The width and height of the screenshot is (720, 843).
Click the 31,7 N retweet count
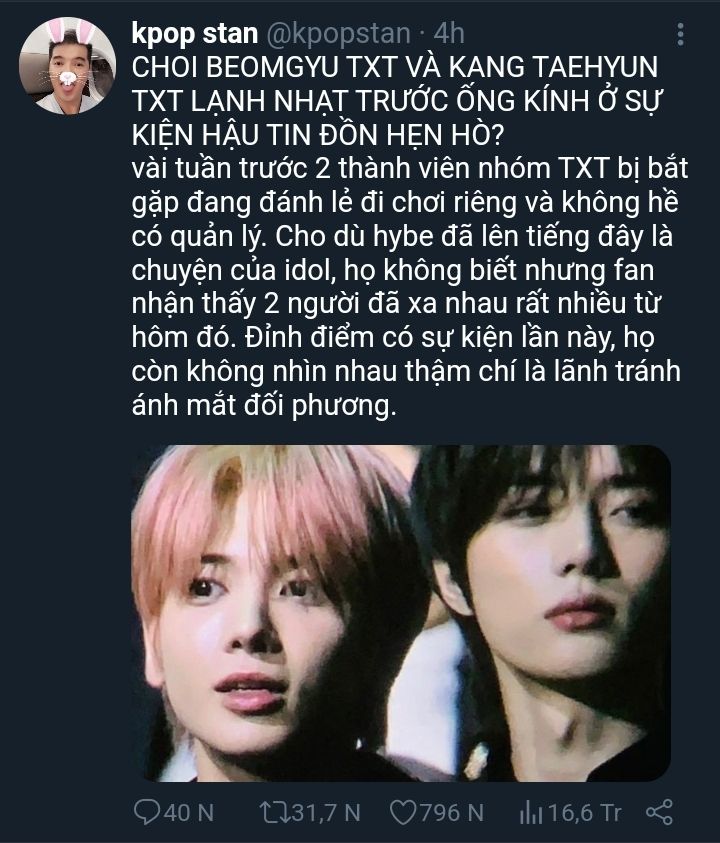(326, 812)
